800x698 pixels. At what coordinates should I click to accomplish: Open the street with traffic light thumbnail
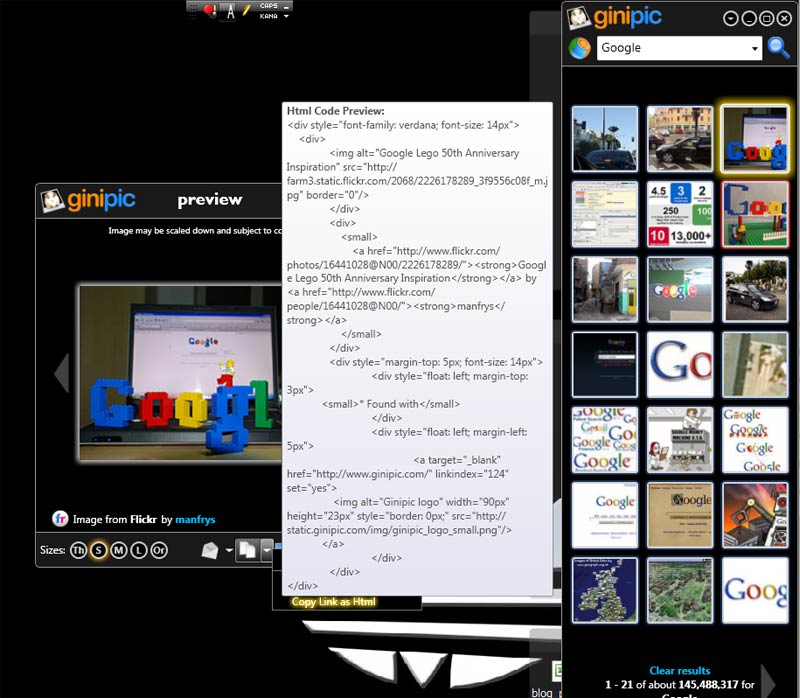[x=605, y=139]
